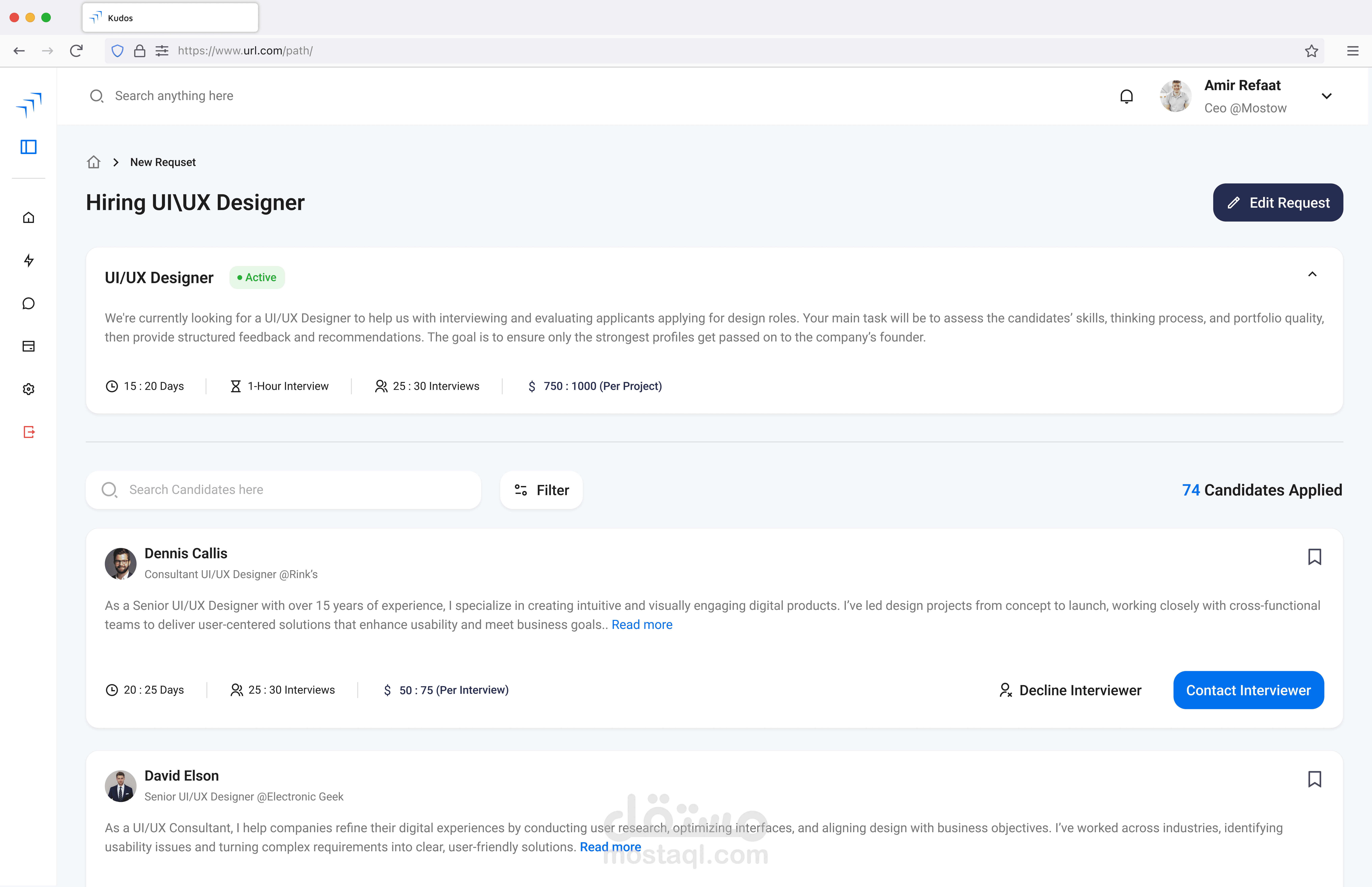Screen dimensions: 1372x887
Task: Click the red logout icon
Action: point(28,432)
